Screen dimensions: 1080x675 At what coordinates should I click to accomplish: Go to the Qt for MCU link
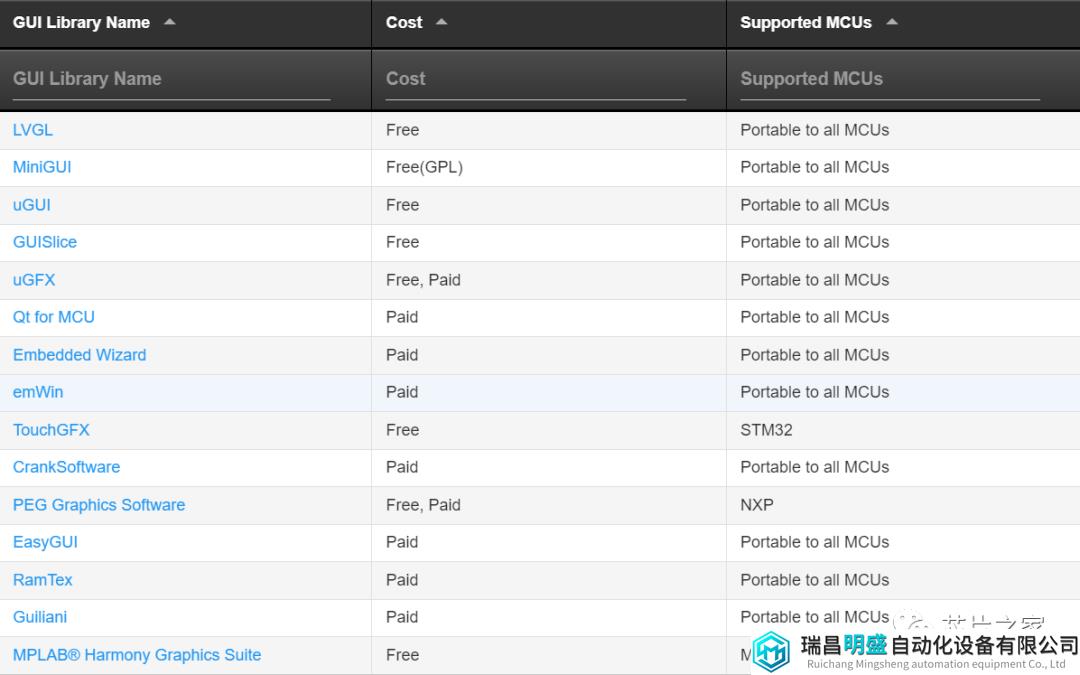pos(54,318)
